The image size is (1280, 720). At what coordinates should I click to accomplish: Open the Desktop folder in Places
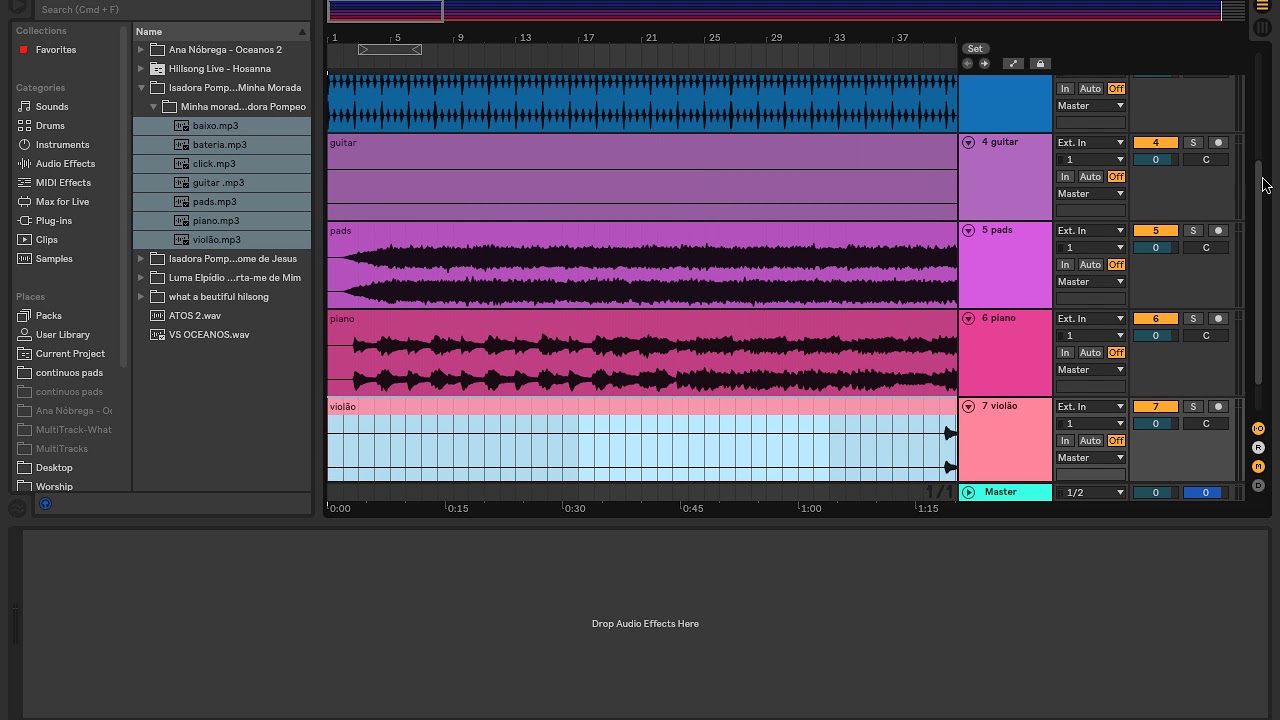(x=54, y=468)
